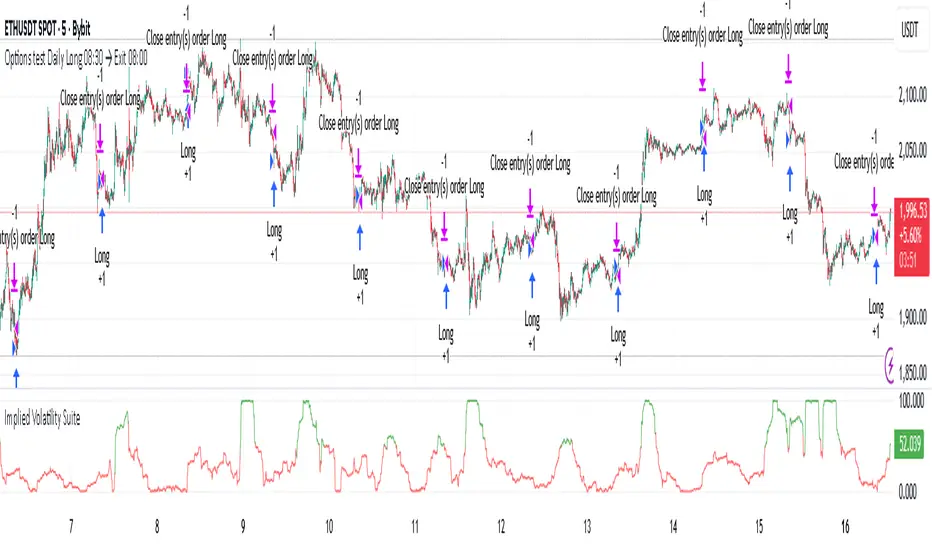The height and width of the screenshot is (550, 932).
Task: Select the Options test Daily Long strategy legend
Action: pyautogui.click(x=76, y=58)
